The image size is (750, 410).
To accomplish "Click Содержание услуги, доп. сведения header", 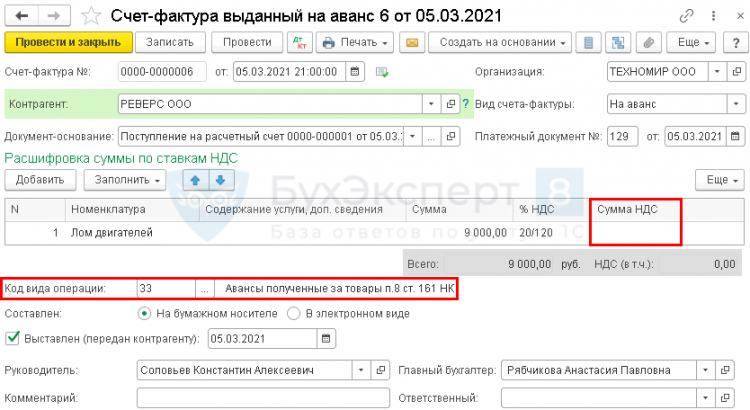I will tap(303, 210).
